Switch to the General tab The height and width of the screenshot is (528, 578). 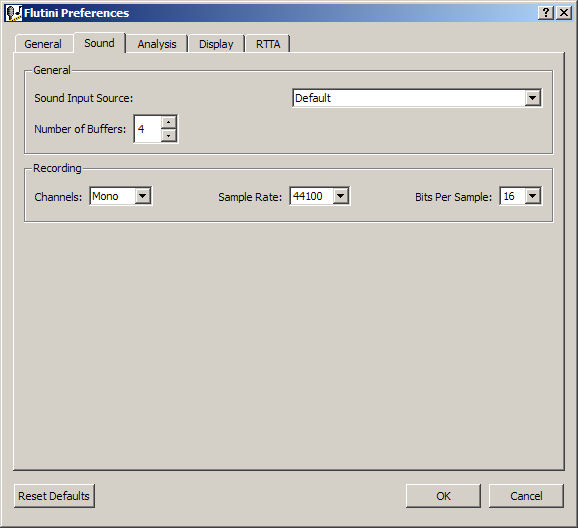pyautogui.click(x=43, y=44)
